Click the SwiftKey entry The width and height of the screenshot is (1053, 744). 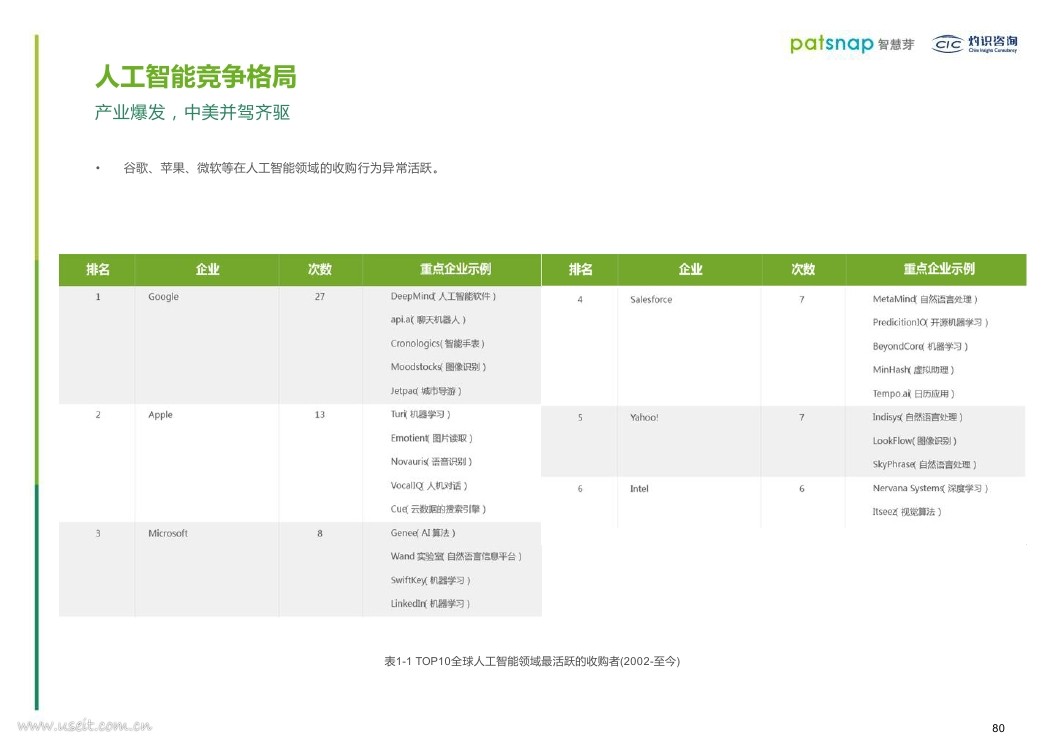point(430,580)
